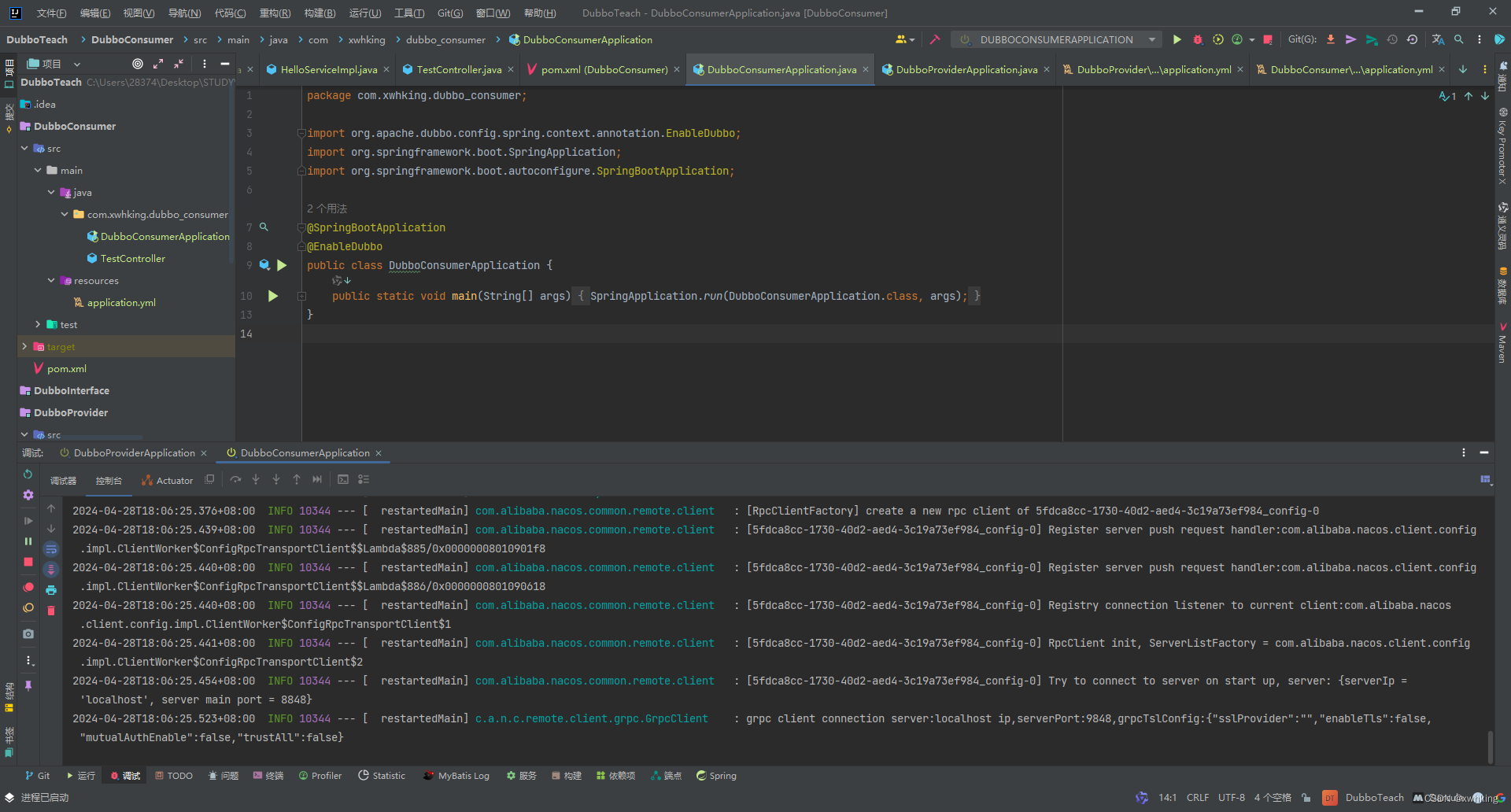Show Git history clock icon
The image size is (1511, 812).
coord(1392,39)
